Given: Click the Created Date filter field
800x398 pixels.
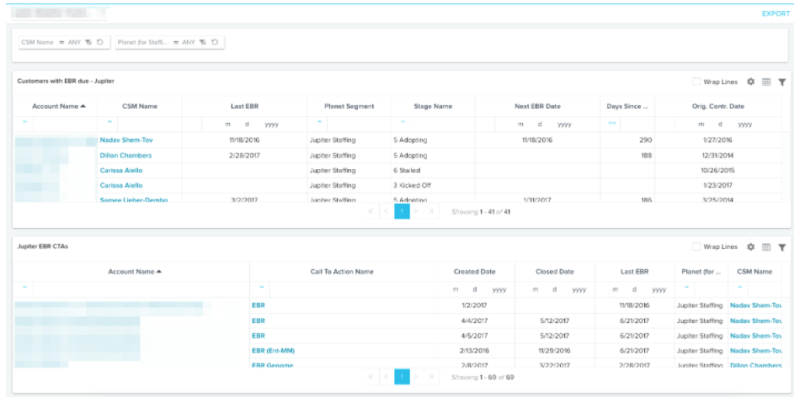Looking at the screenshot, I should (x=474, y=289).
